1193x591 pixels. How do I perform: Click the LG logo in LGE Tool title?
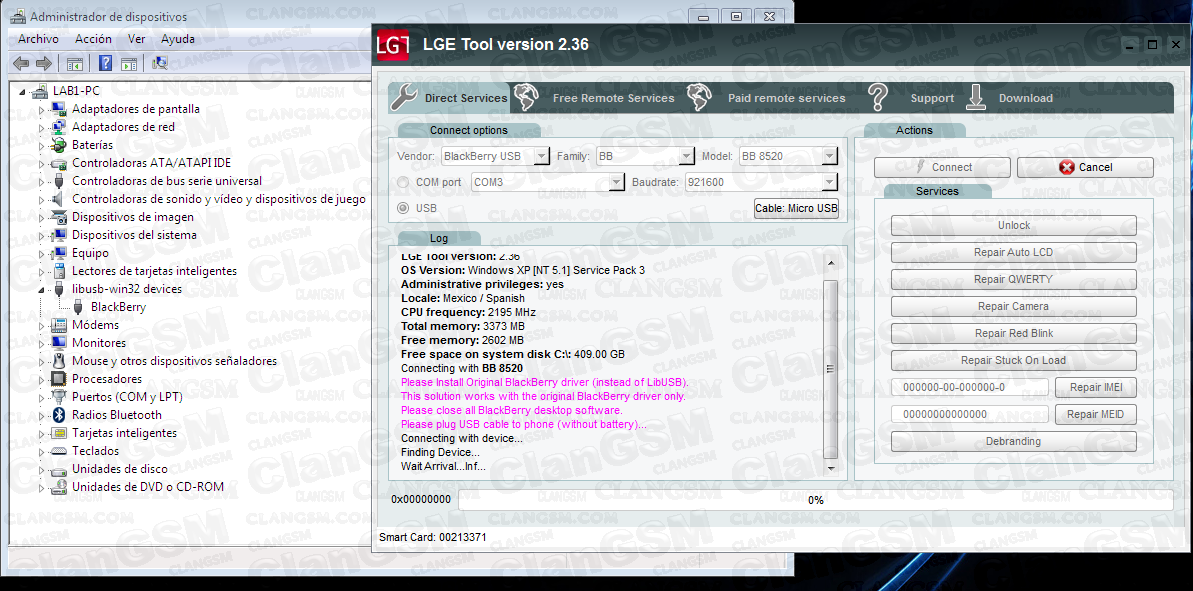coord(393,45)
